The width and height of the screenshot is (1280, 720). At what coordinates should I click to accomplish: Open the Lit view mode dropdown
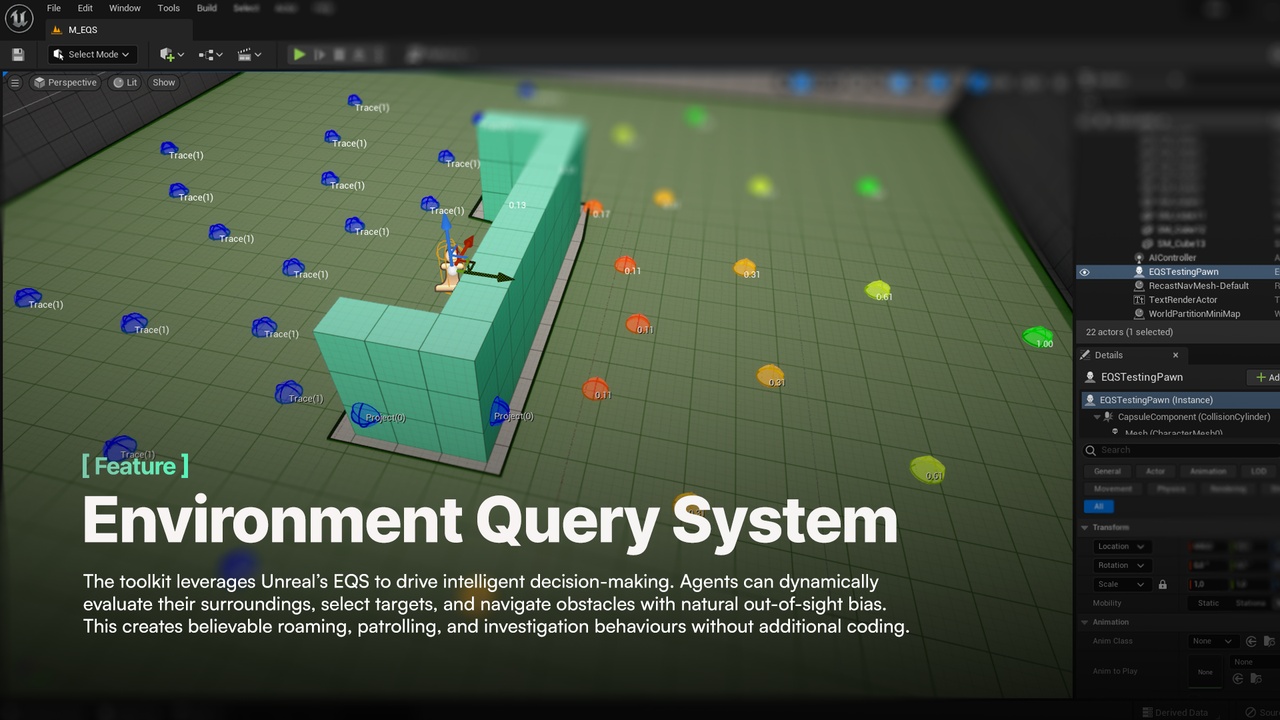(x=126, y=83)
